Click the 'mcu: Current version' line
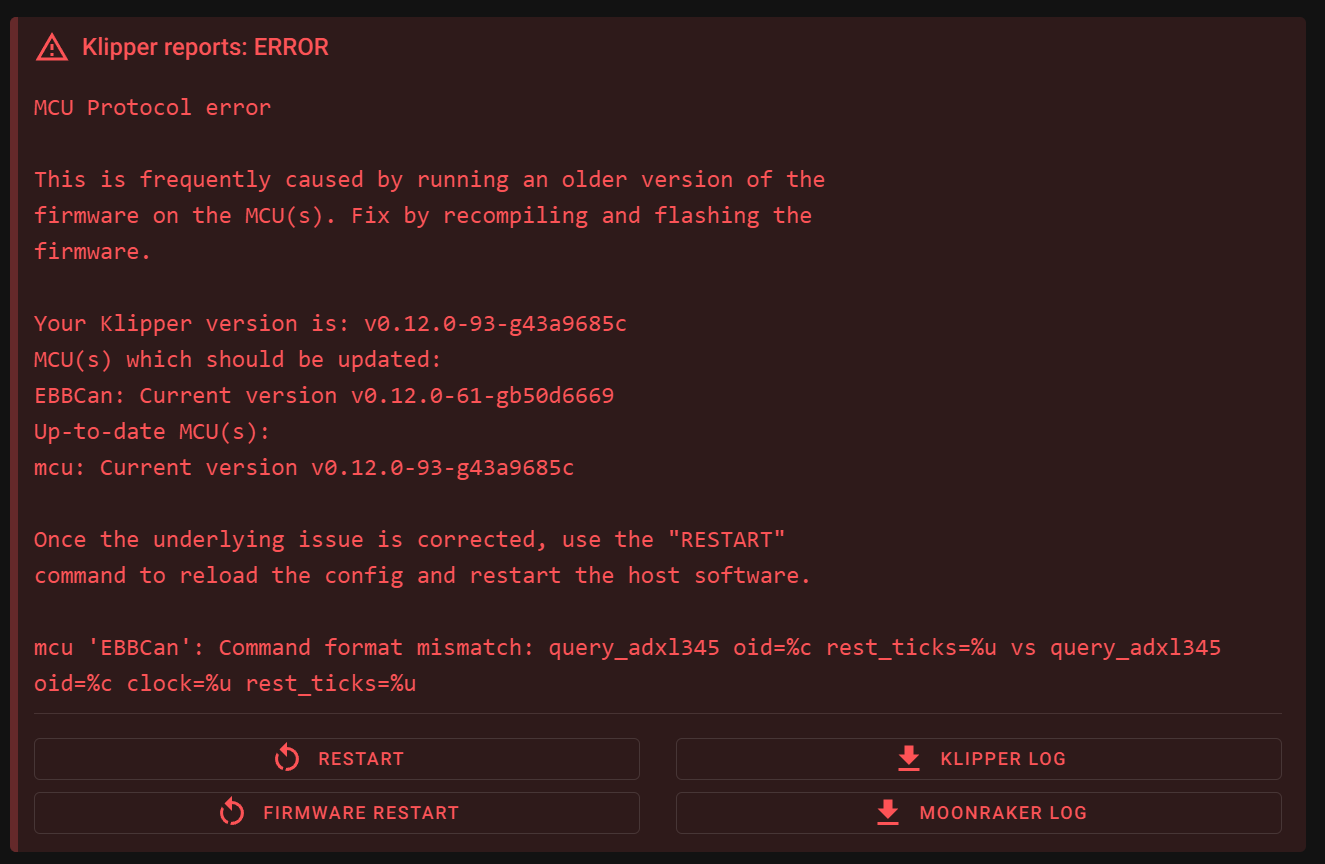1325x864 pixels. tap(304, 467)
